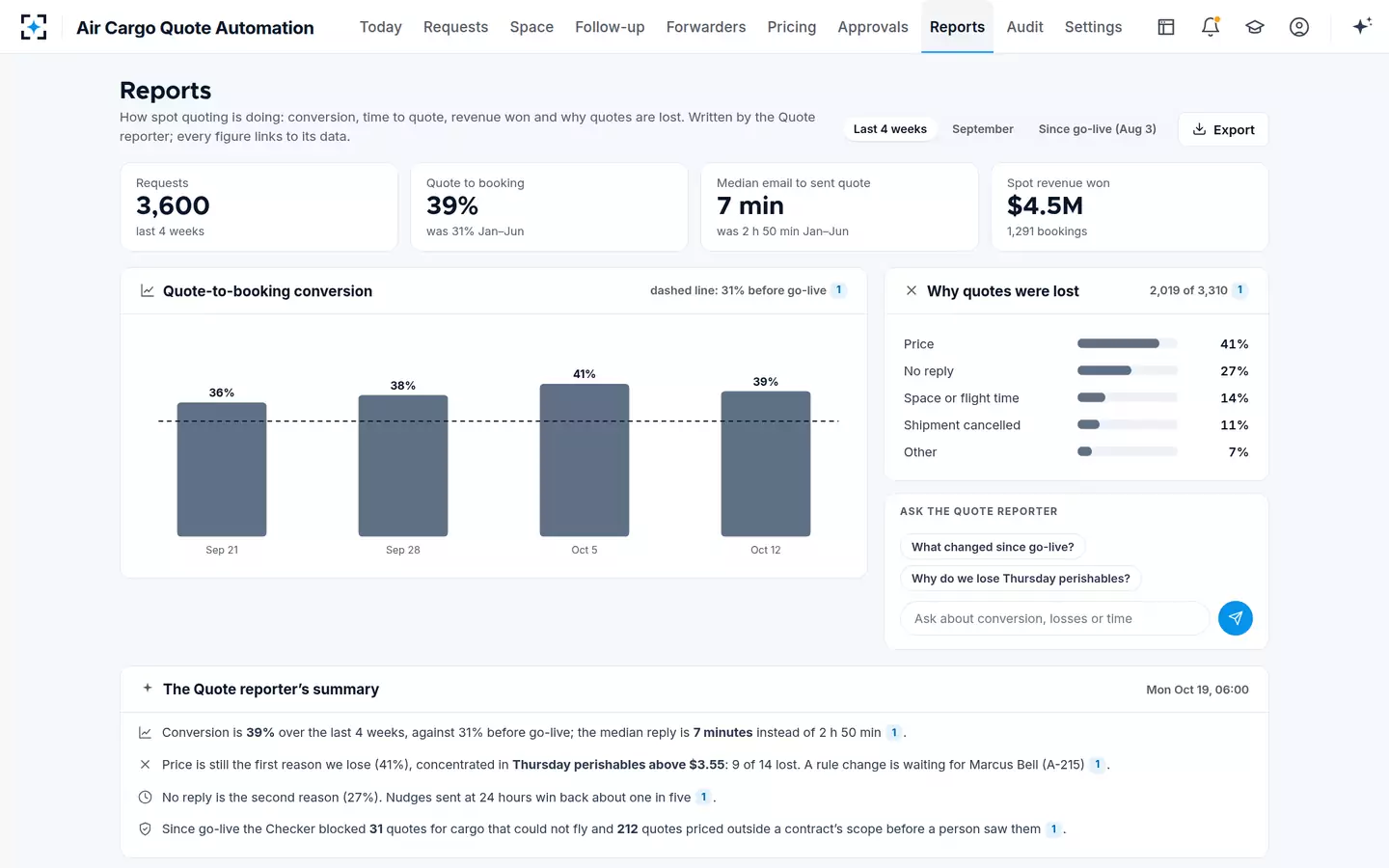Image resolution: width=1389 pixels, height=868 pixels.
Task: Select the Since go-live (Aug 3) range
Action: coord(1097,129)
